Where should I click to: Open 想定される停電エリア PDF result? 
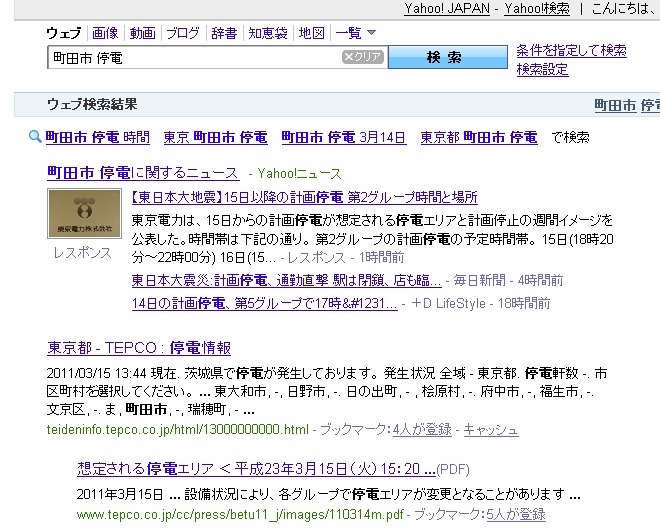point(256,468)
